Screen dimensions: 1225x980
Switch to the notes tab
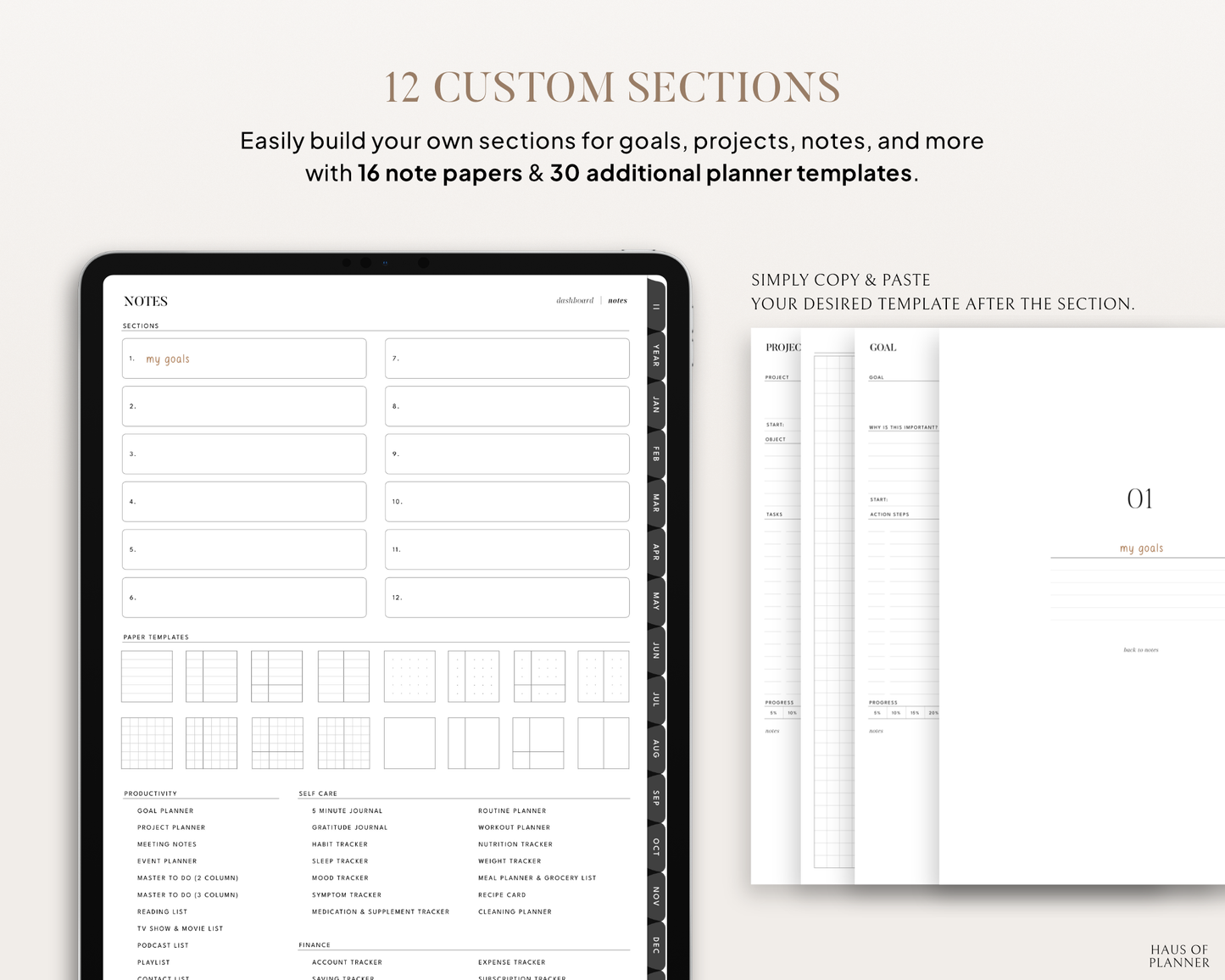617,300
